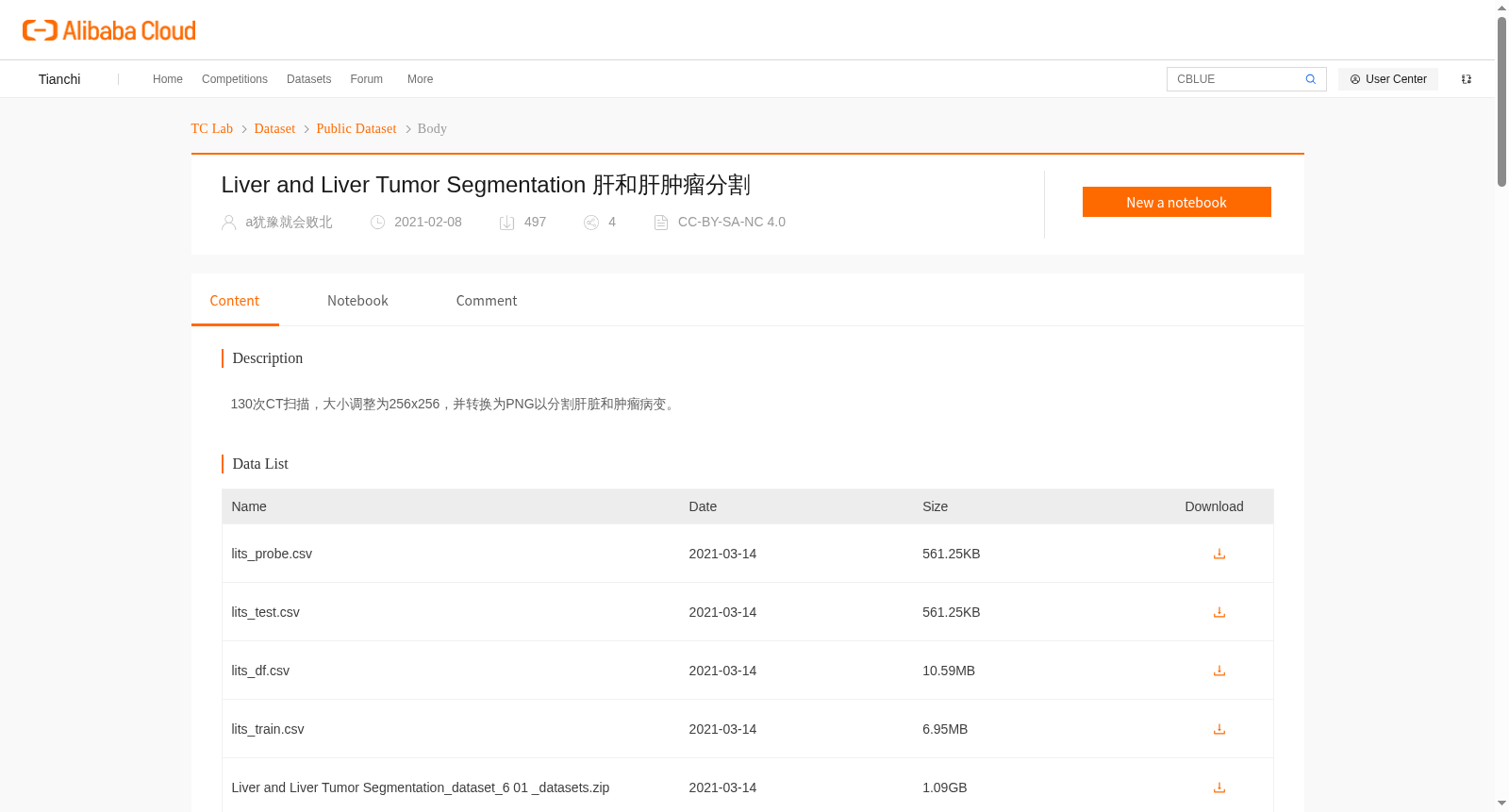The image size is (1509, 812).
Task: Click the page vertical scrollbar thumb
Action: tap(1501, 101)
